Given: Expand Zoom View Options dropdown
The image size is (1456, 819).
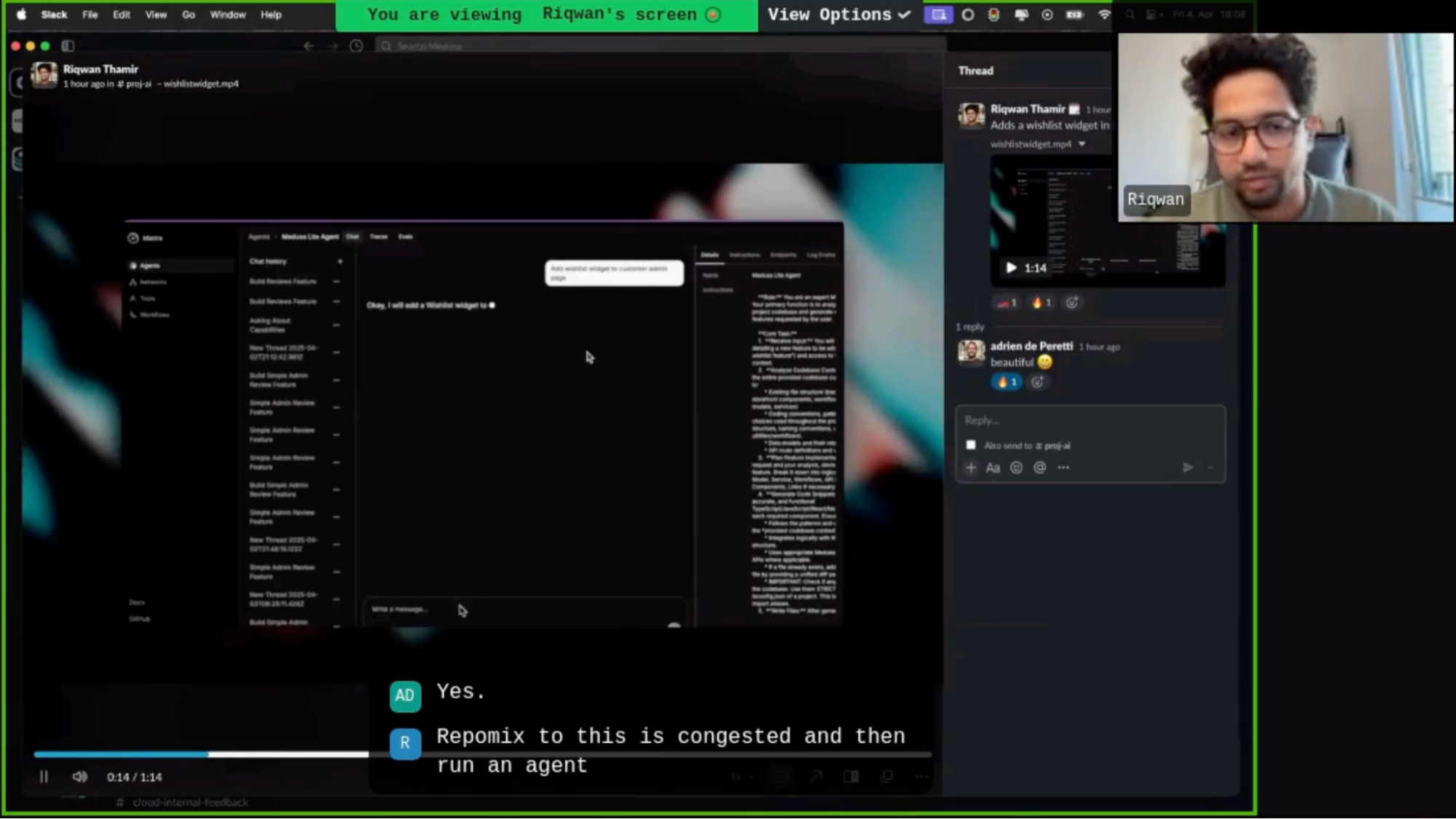Looking at the screenshot, I should (x=838, y=15).
